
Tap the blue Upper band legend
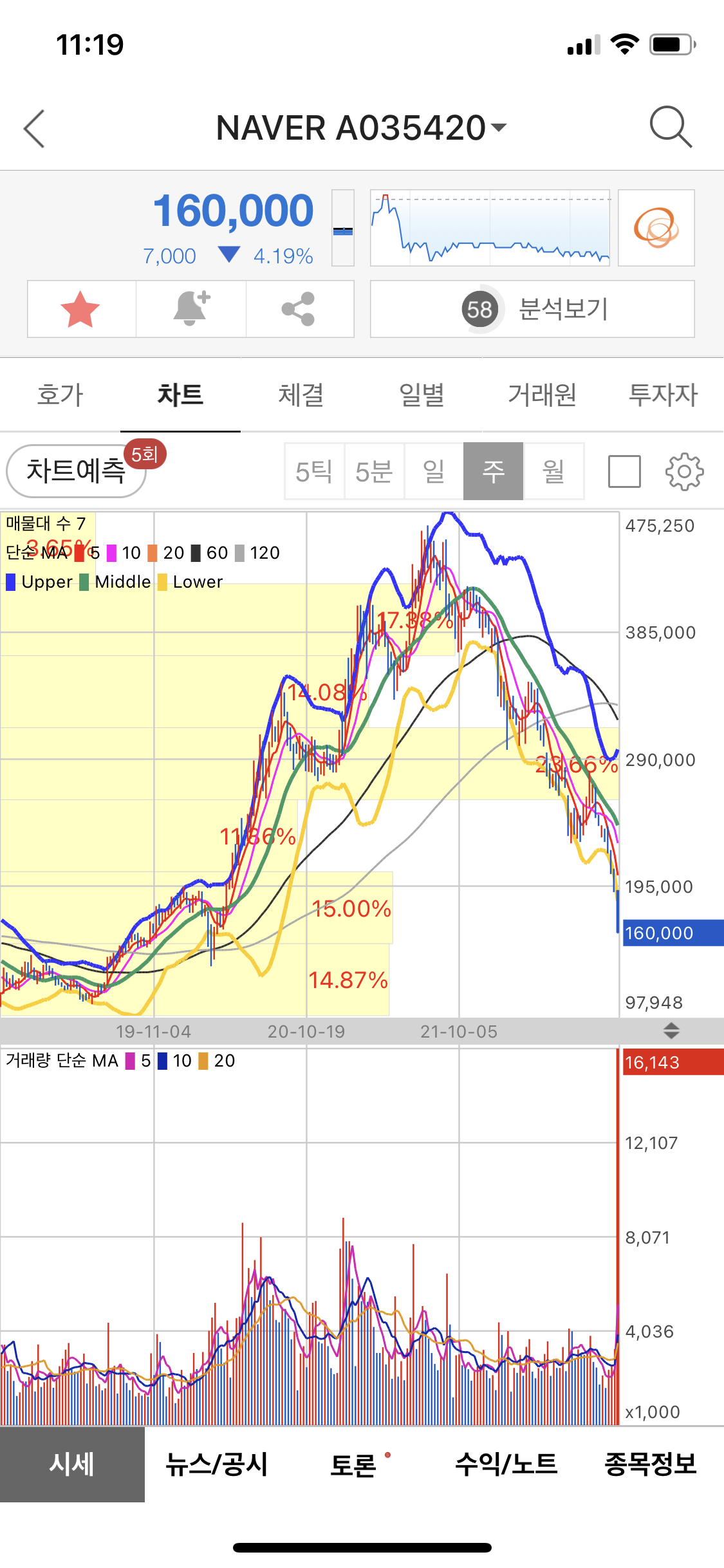[x=39, y=582]
